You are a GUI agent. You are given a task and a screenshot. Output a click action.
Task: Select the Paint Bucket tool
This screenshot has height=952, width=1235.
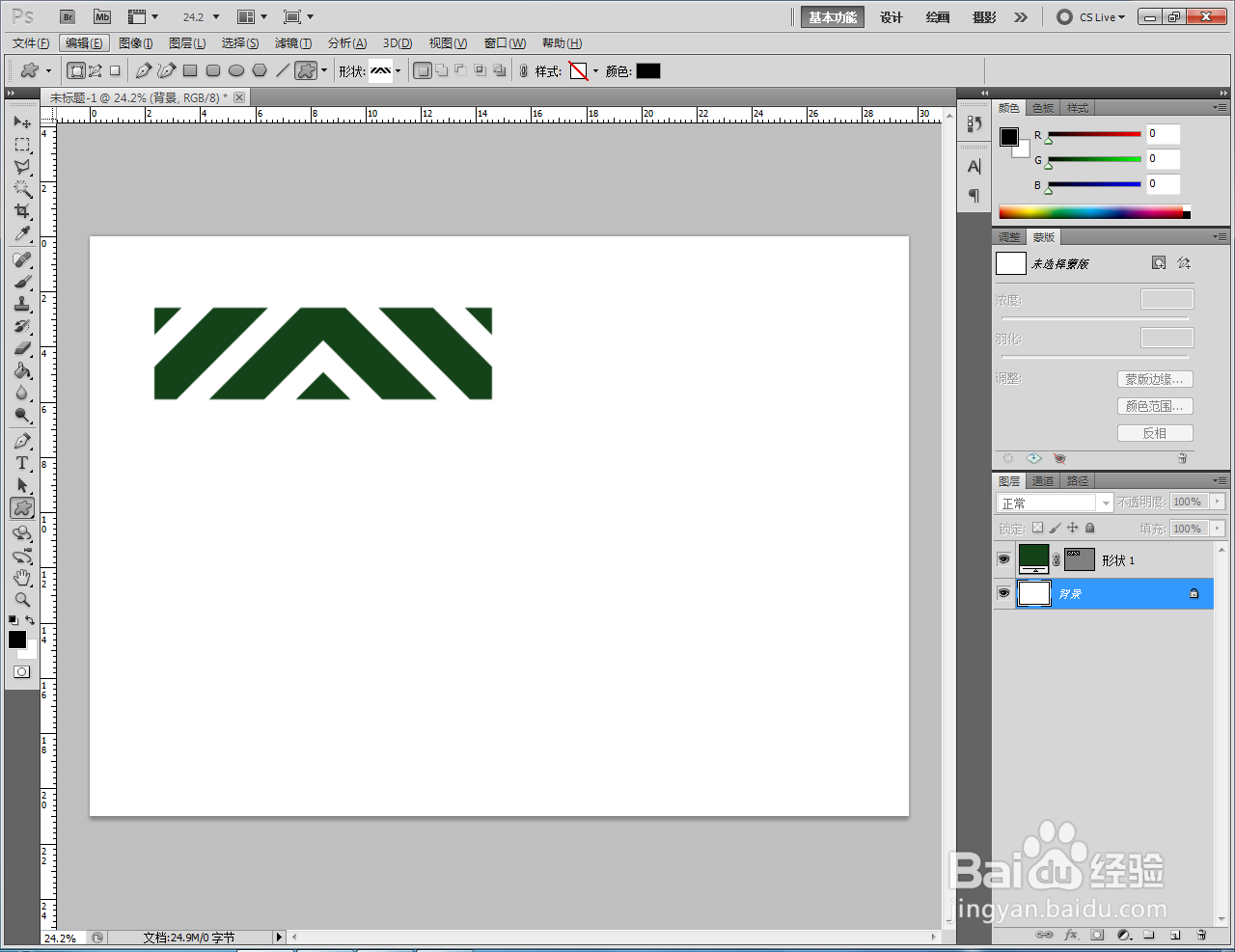(x=22, y=370)
